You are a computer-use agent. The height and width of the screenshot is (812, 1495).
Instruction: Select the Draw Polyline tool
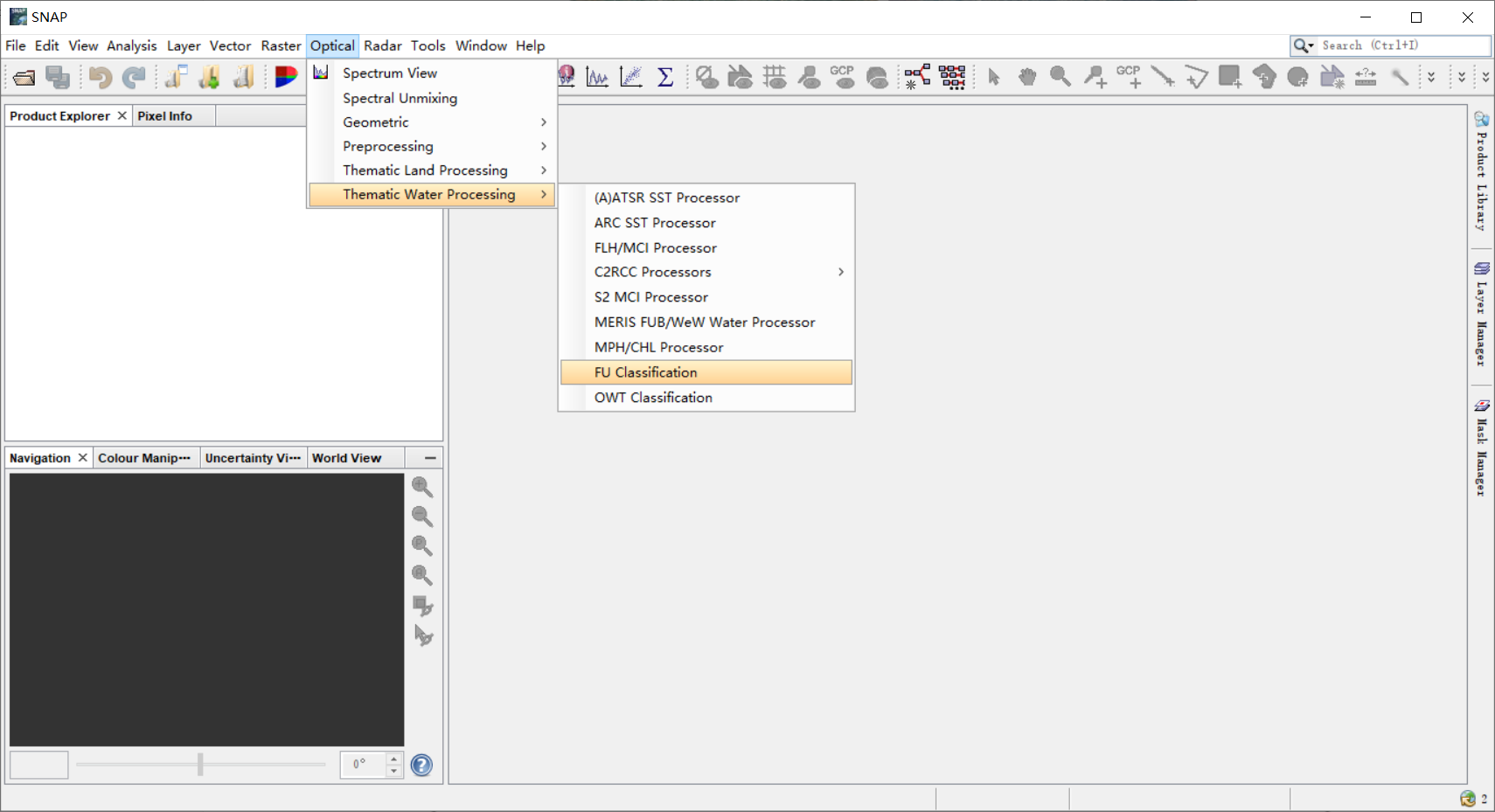(1196, 77)
